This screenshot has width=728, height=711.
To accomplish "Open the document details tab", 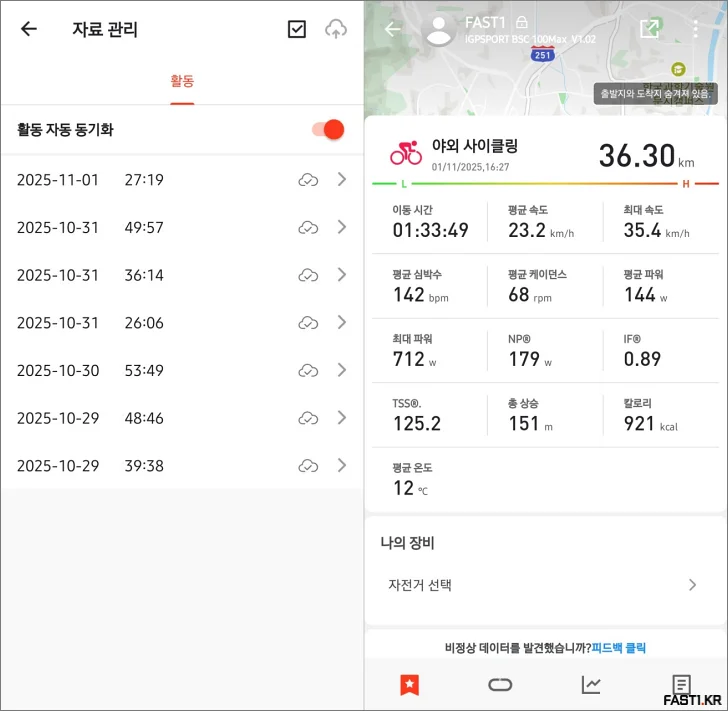I will pyautogui.click(x=681, y=685).
